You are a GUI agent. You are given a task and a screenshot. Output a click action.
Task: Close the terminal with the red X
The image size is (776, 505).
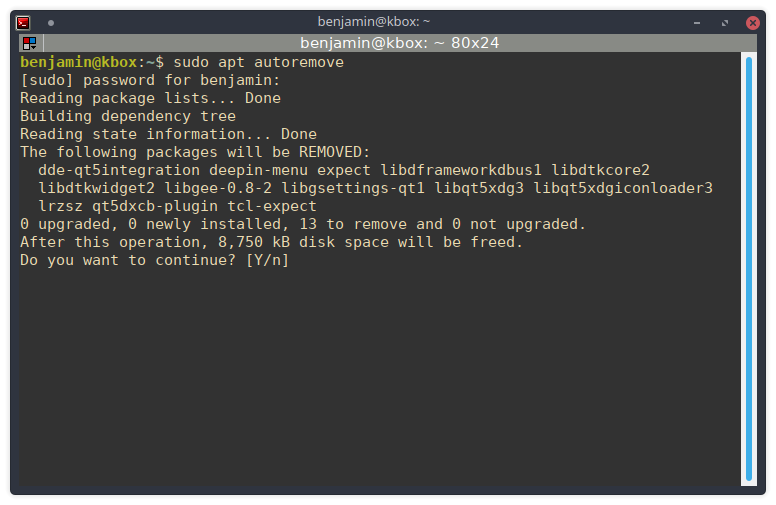pos(753,23)
